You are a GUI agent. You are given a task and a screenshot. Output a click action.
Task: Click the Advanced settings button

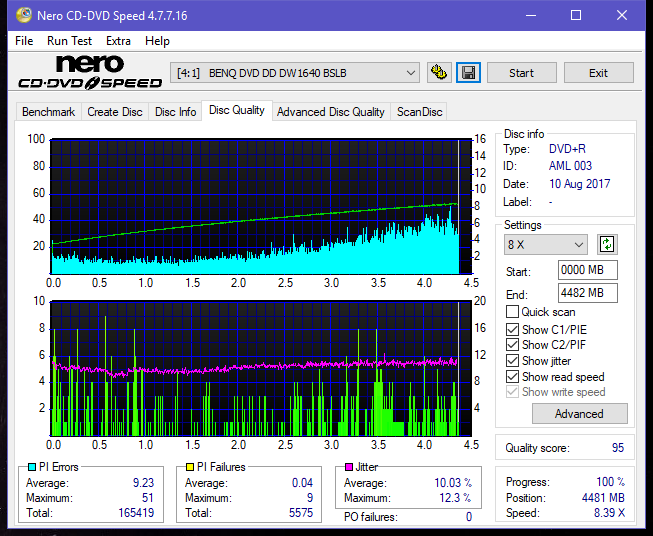[x=579, y=414]
